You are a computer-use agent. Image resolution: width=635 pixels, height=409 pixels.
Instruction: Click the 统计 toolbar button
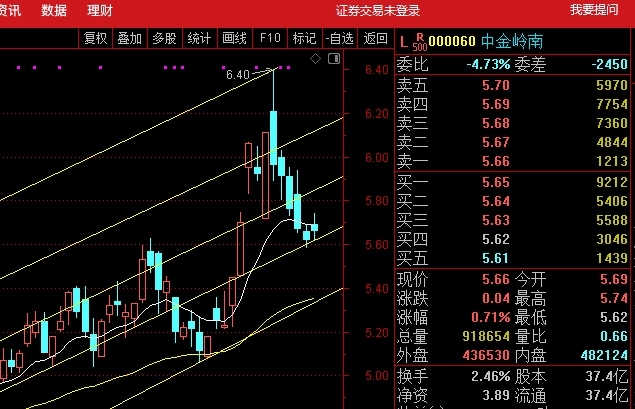pyautogui.click(x=199, y=38)
